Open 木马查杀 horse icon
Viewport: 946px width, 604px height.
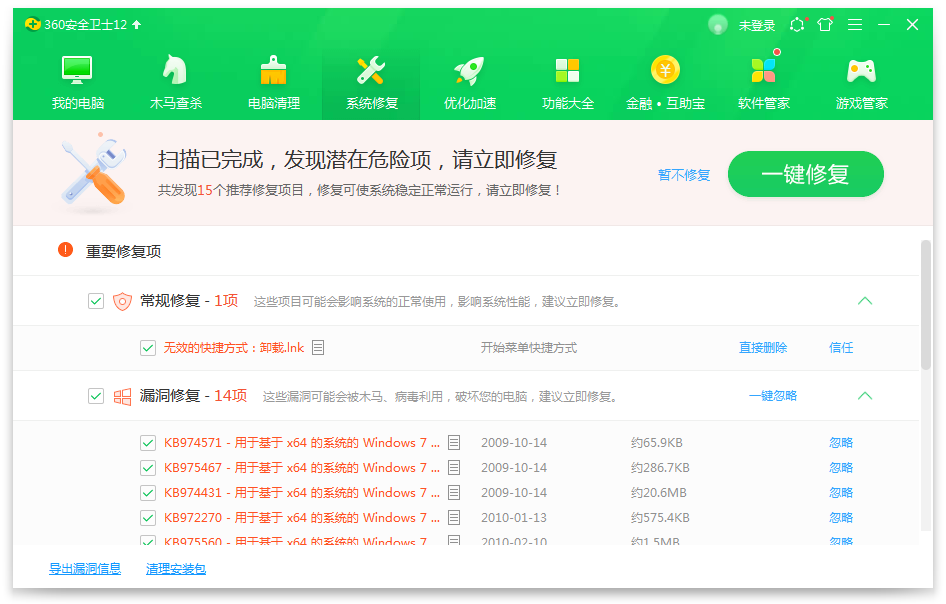tap(175, 70)
